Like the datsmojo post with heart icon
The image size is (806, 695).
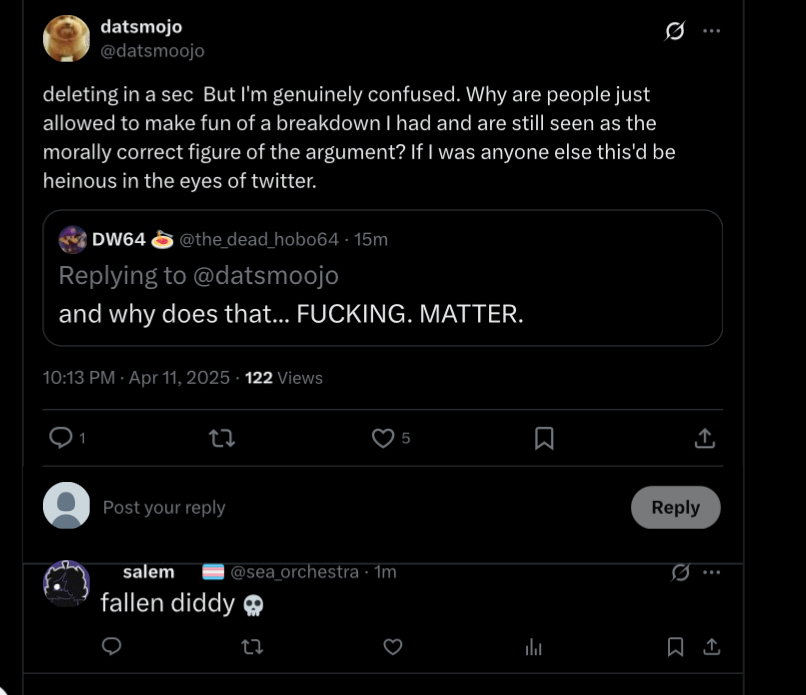point(383,437)
